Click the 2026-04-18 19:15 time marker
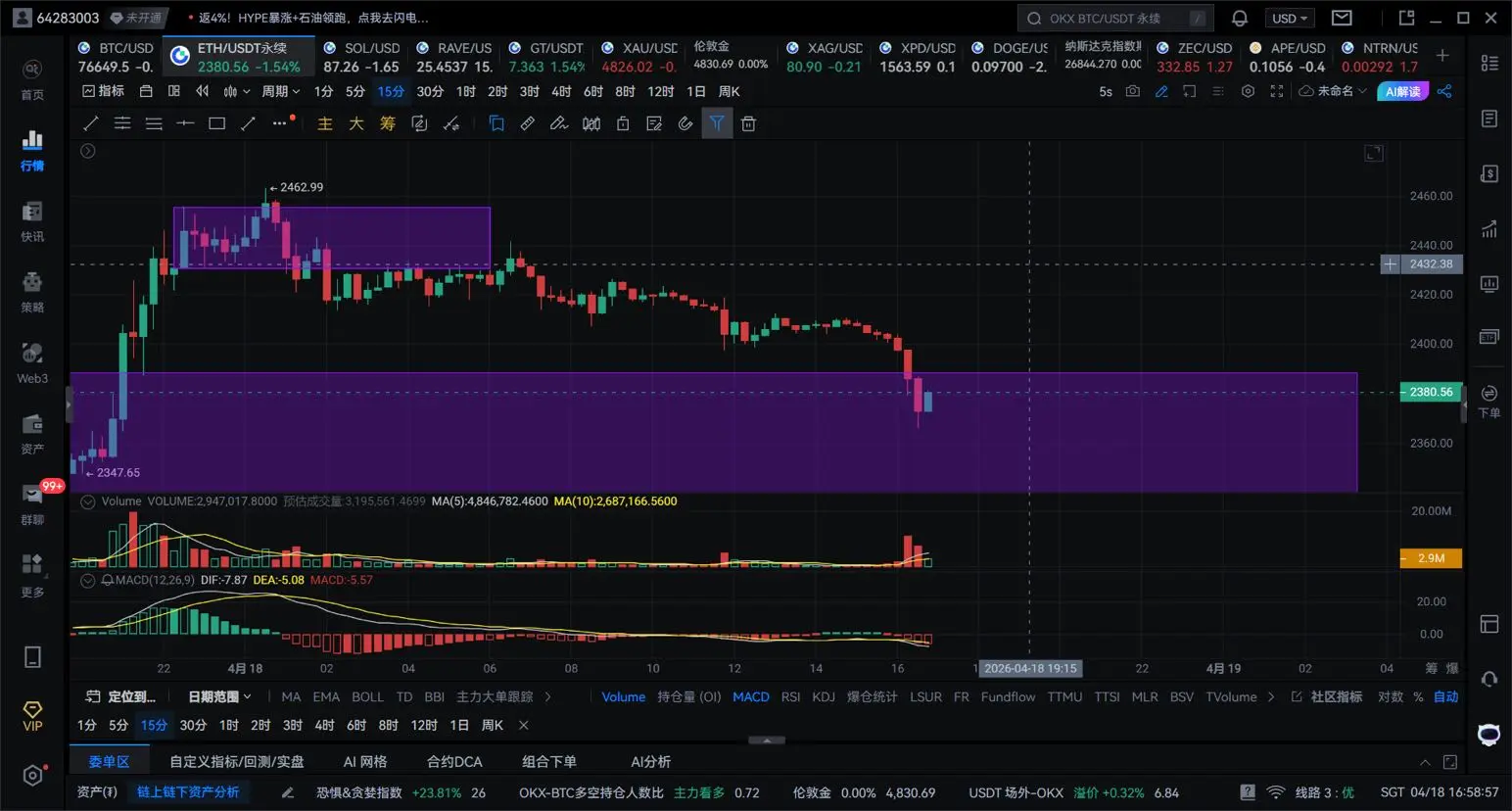 click(x=1030, y=668)
